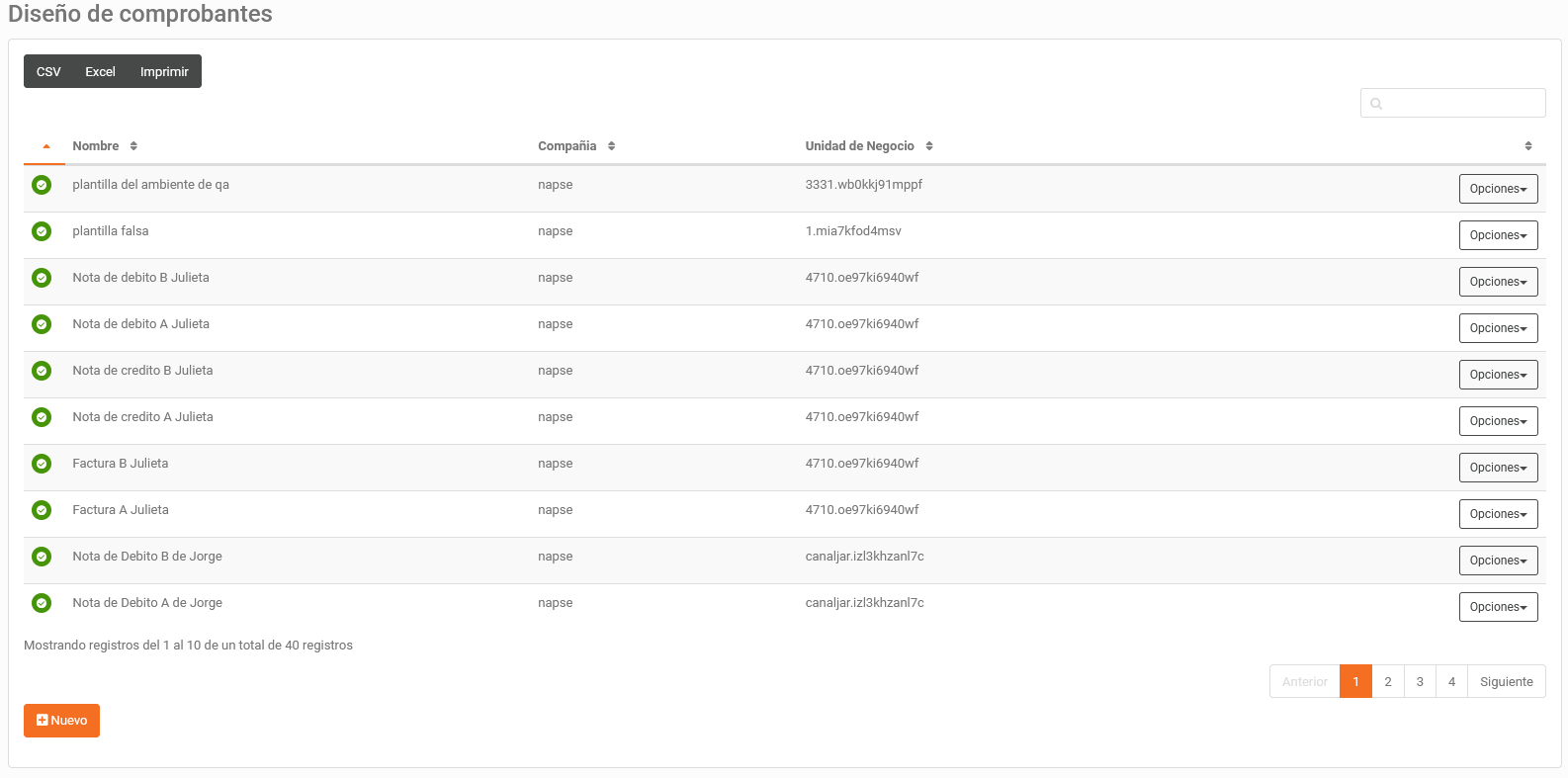Click green check icon for Nota de debito A Julieta

[x=42, y=324]
